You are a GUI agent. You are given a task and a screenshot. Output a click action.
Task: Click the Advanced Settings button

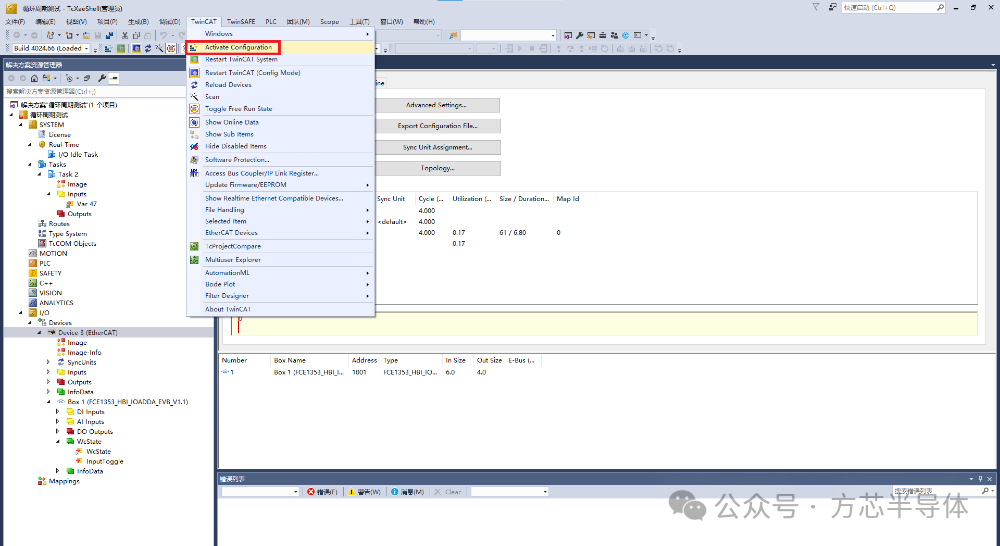[436, 105]
